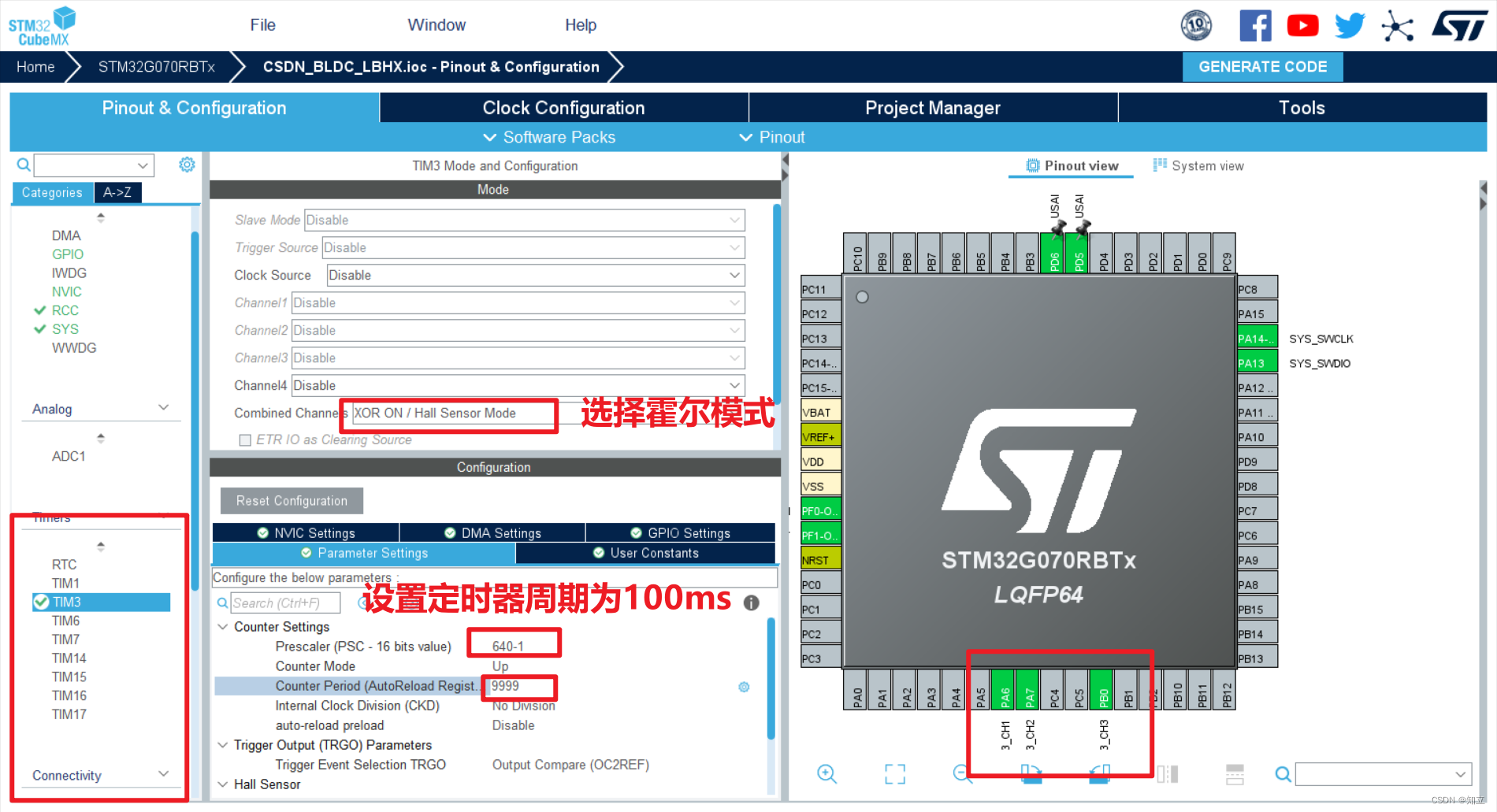The width and height of the screenshot is (1497, 812).
Task: Click the ST logo in header
Action: [x=1459, y=25]
